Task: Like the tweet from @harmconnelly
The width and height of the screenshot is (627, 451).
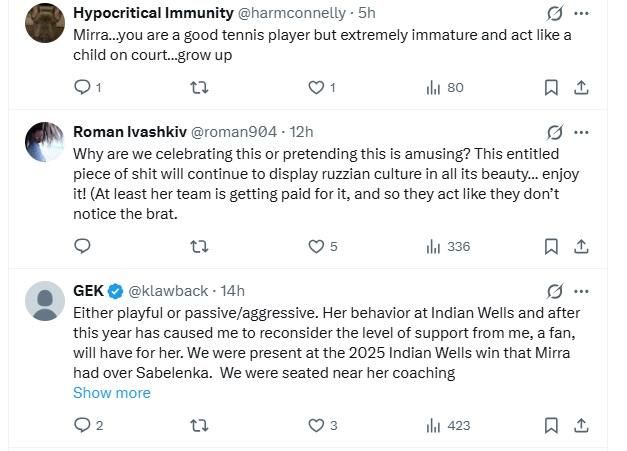Action: point(321,87)
